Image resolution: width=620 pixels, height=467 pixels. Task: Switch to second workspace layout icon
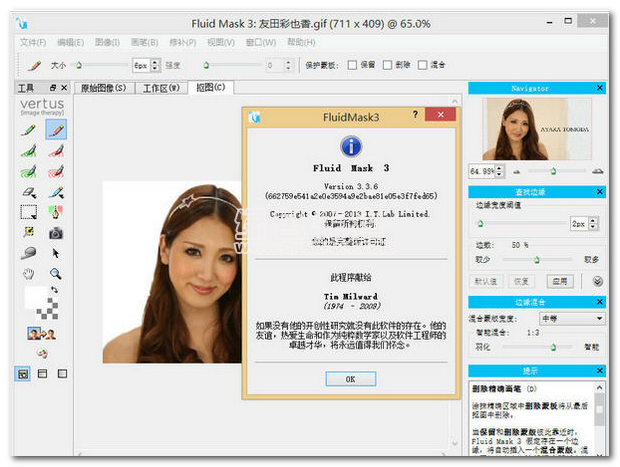[42, 374]
